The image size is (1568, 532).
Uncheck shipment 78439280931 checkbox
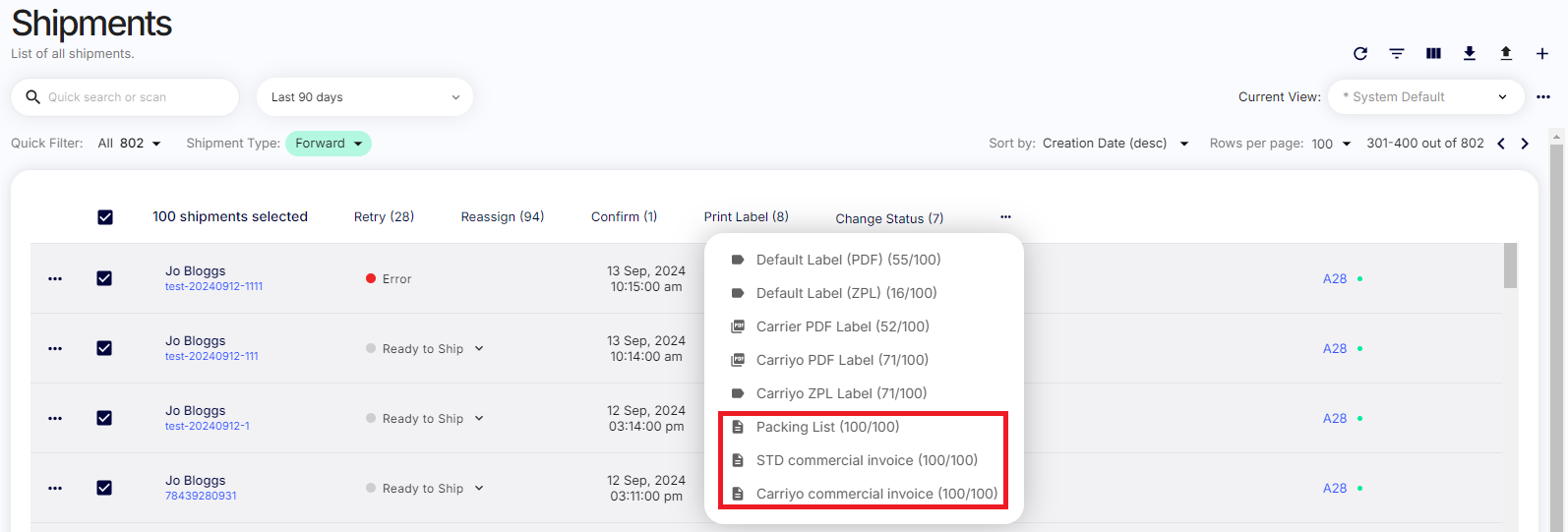pos(104,488)
